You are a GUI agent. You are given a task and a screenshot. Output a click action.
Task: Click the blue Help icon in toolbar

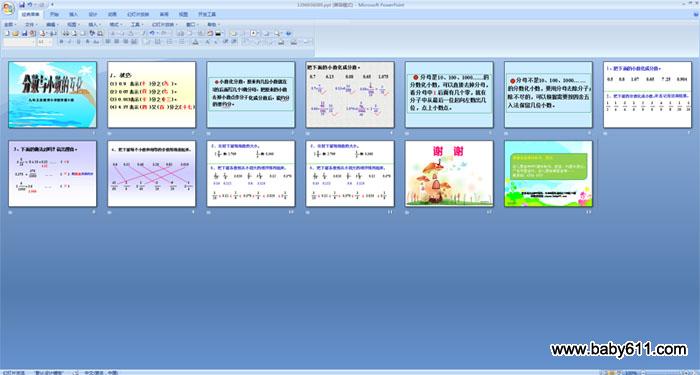click(288, 33)
